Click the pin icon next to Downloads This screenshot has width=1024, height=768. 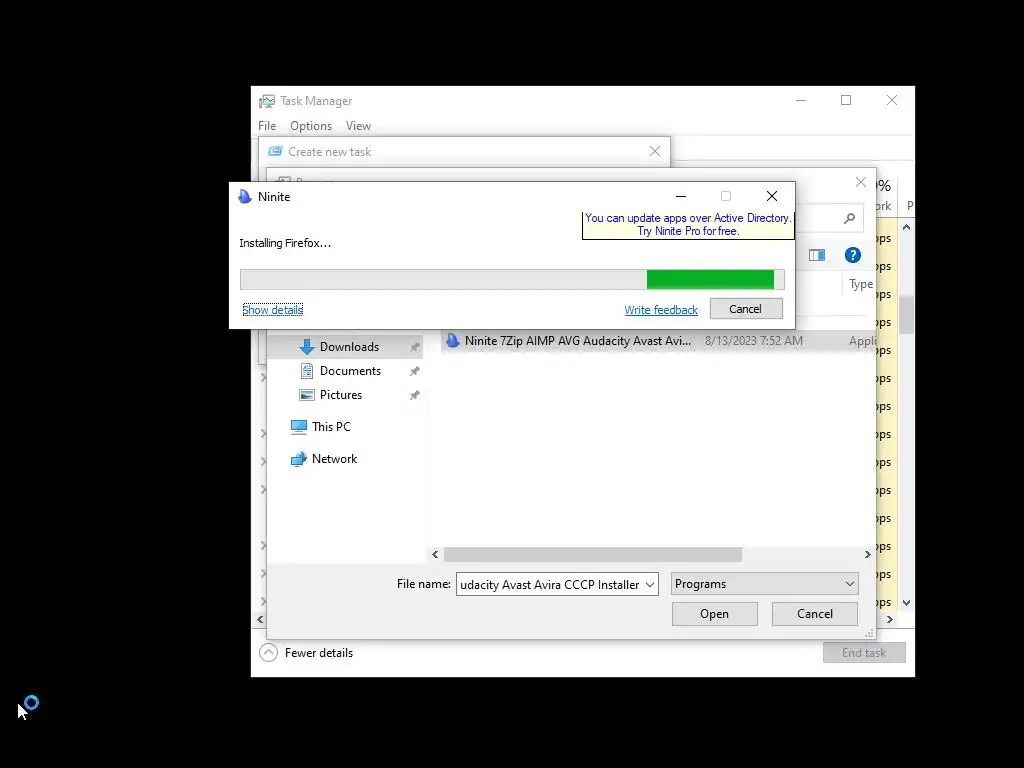pyautogui.click(x=414, y=347)
